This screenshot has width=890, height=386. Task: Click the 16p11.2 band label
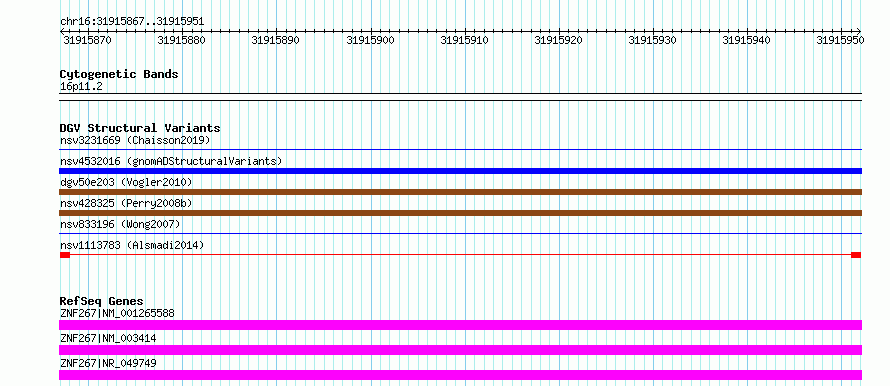pos(81,87)
